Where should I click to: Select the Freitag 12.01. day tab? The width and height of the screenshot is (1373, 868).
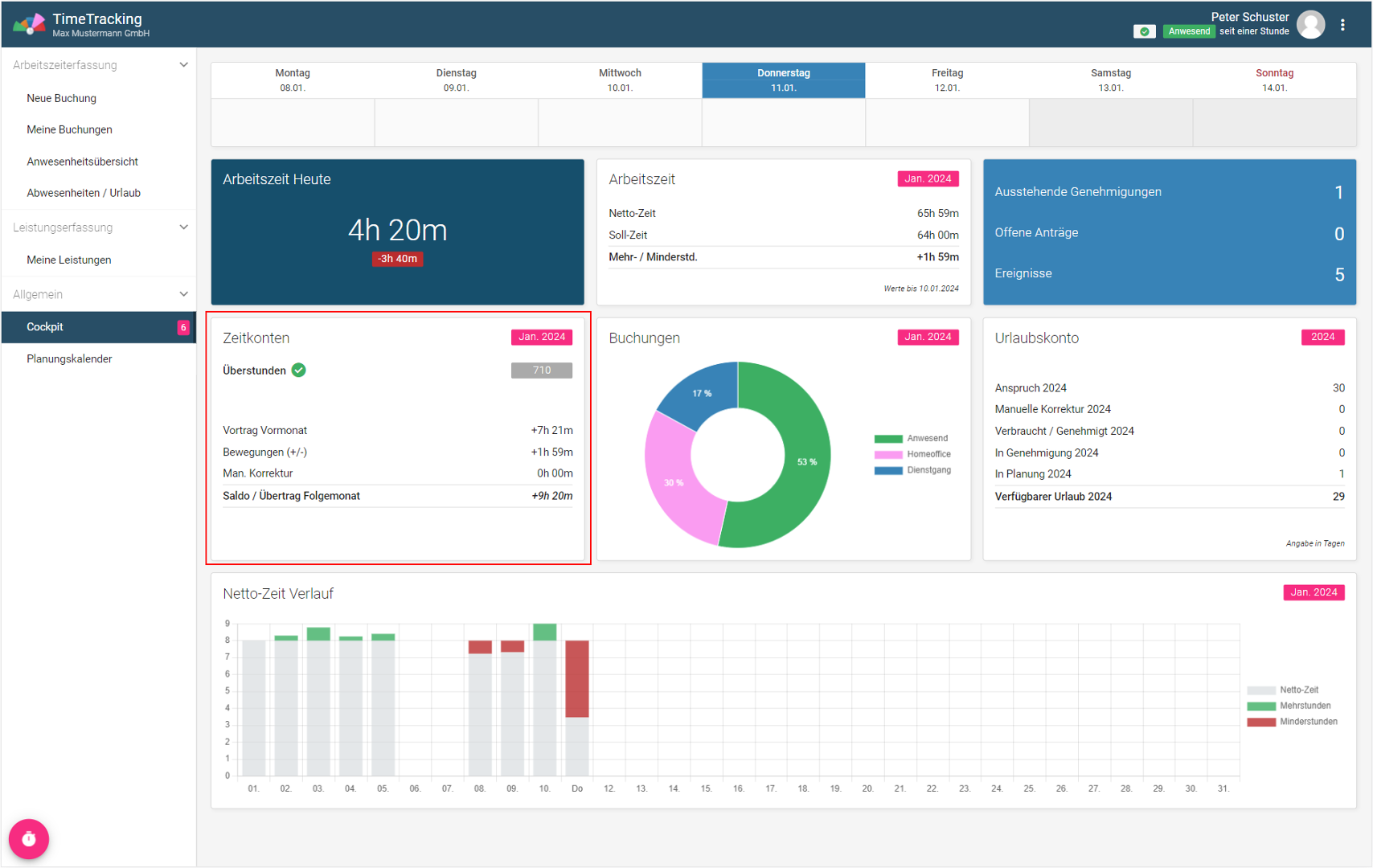[x=947, y=80]
